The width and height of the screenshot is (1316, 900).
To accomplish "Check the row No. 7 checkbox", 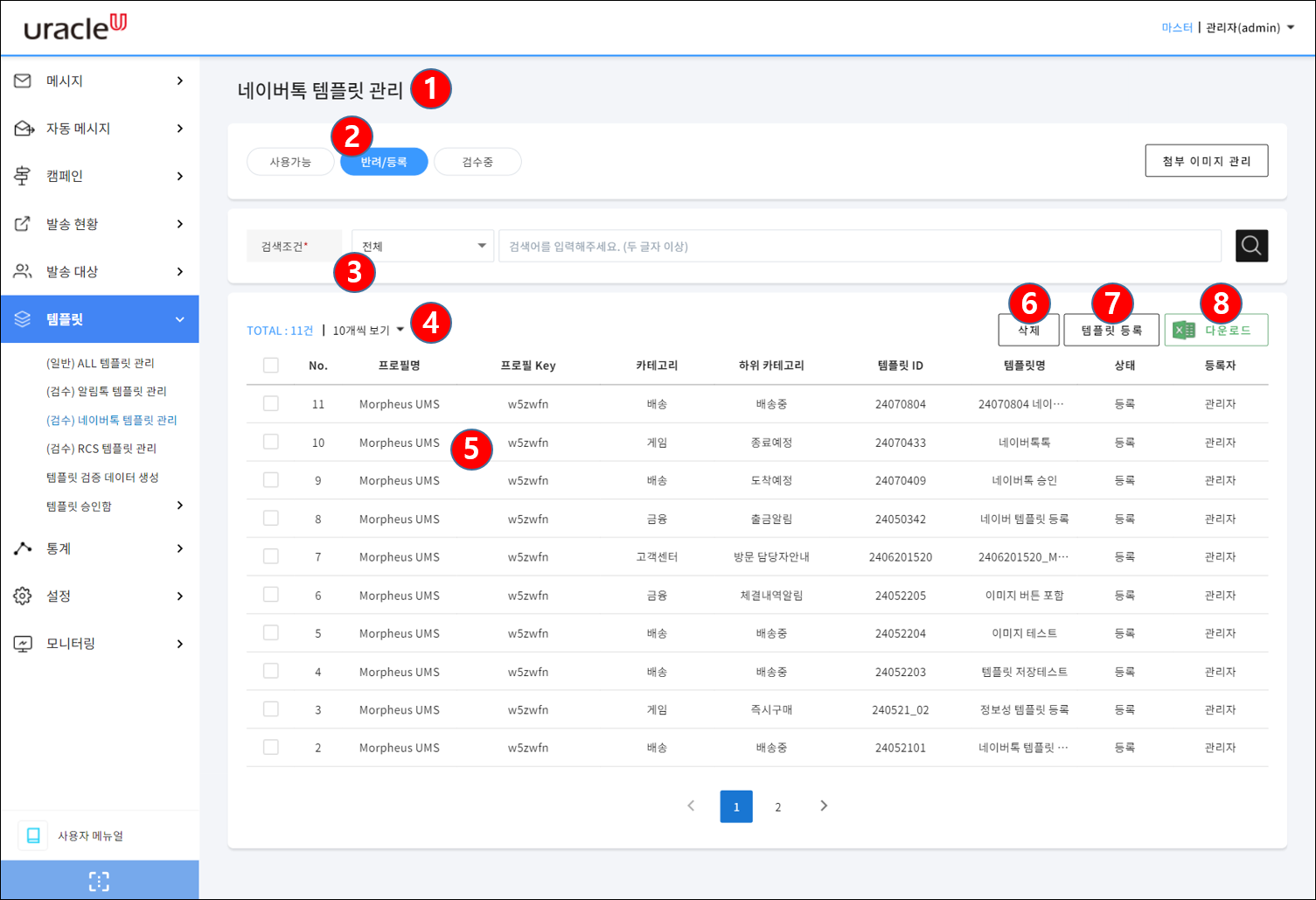I will tap(271, 556).
